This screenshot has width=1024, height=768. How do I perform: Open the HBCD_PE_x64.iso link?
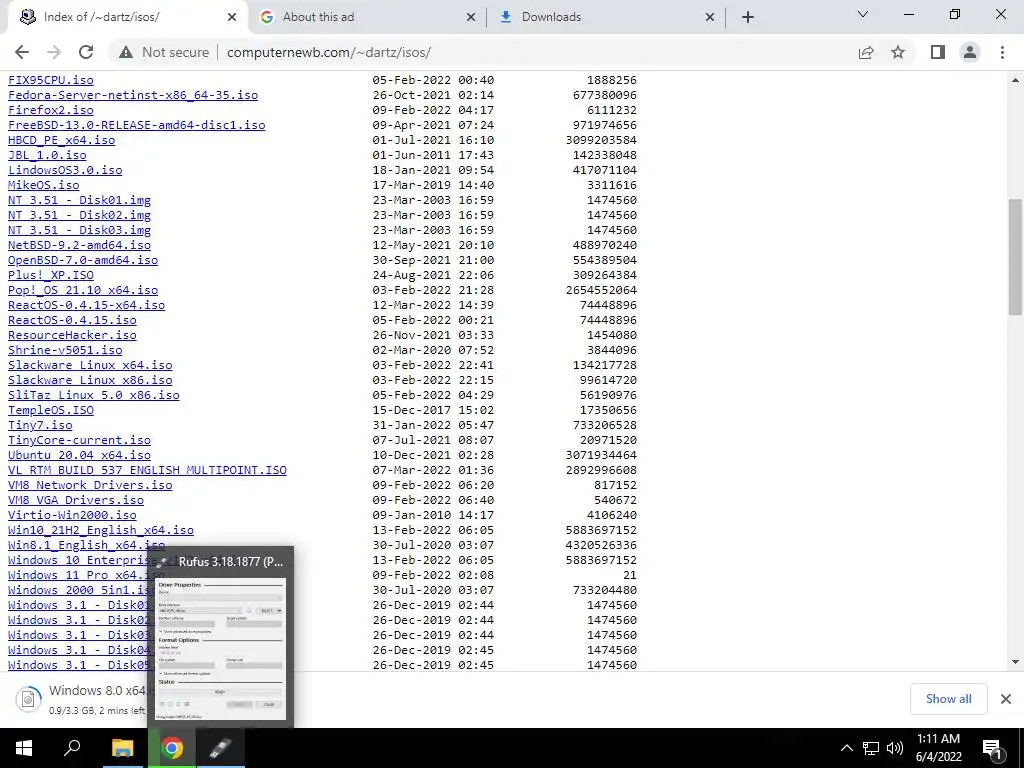61,140
